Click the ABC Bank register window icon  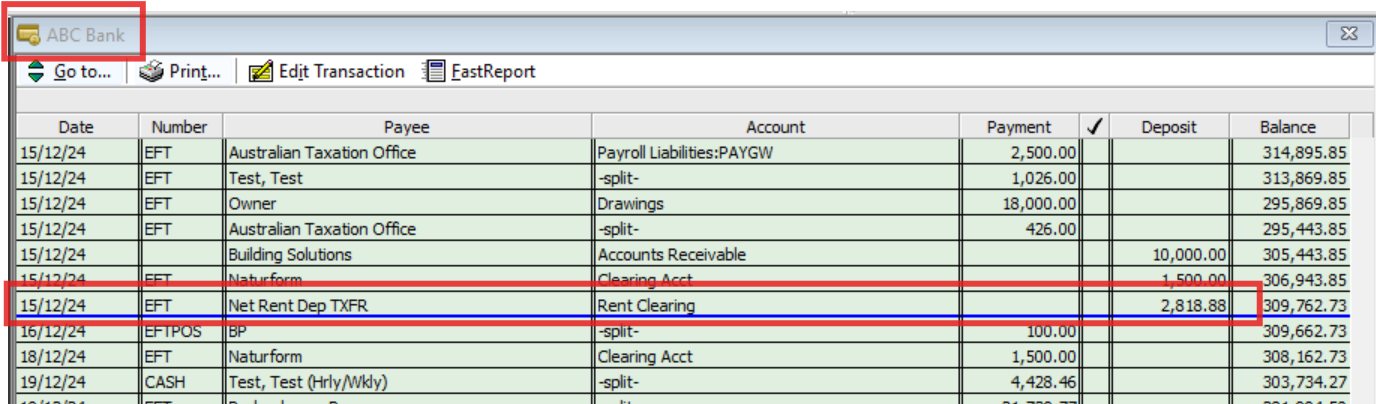(28, 35)
